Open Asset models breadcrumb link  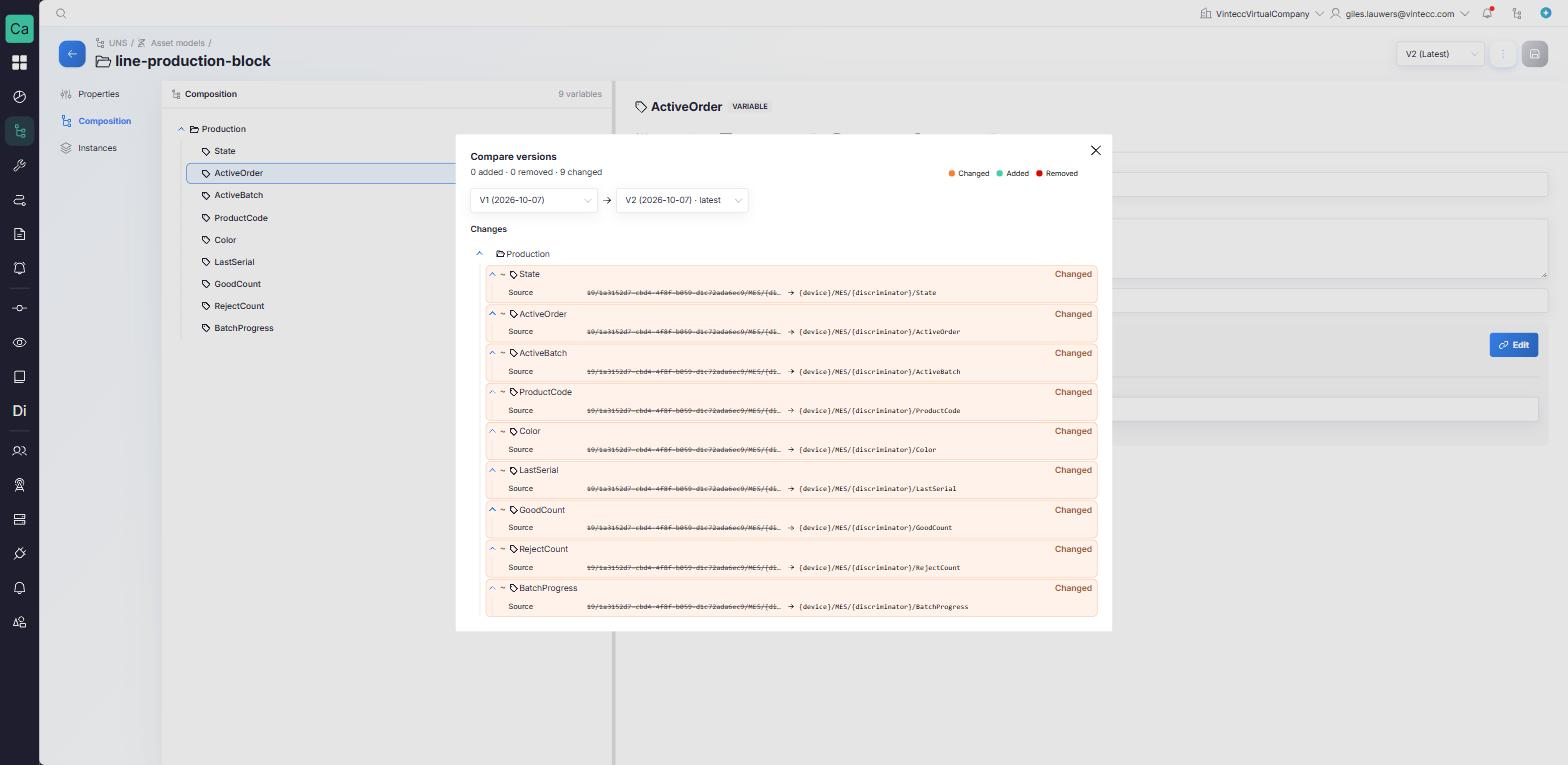point(178,43)
